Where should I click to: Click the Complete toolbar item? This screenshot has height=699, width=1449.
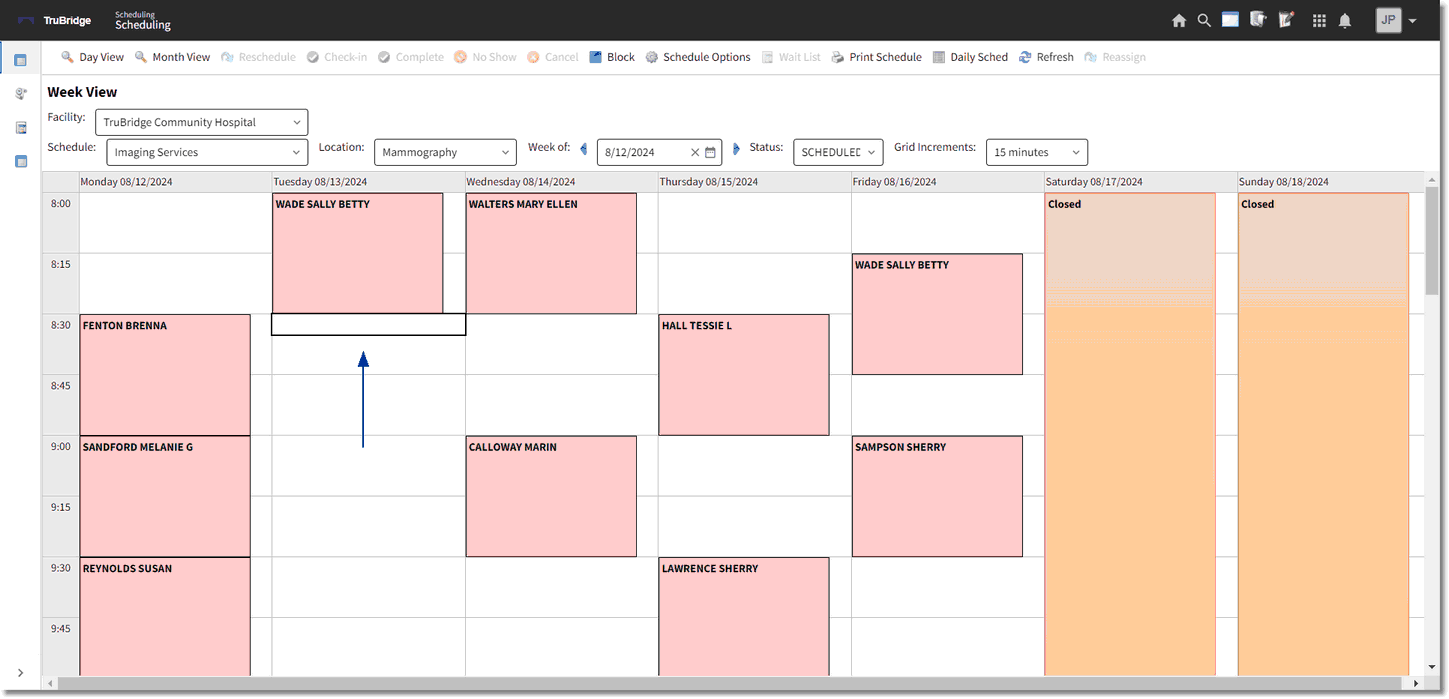411,57
